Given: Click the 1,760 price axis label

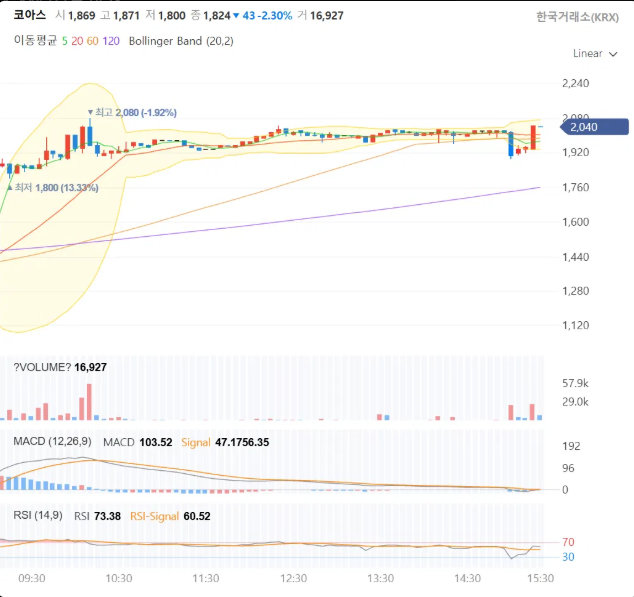Looking at the screenshot, I should (576, 187).
